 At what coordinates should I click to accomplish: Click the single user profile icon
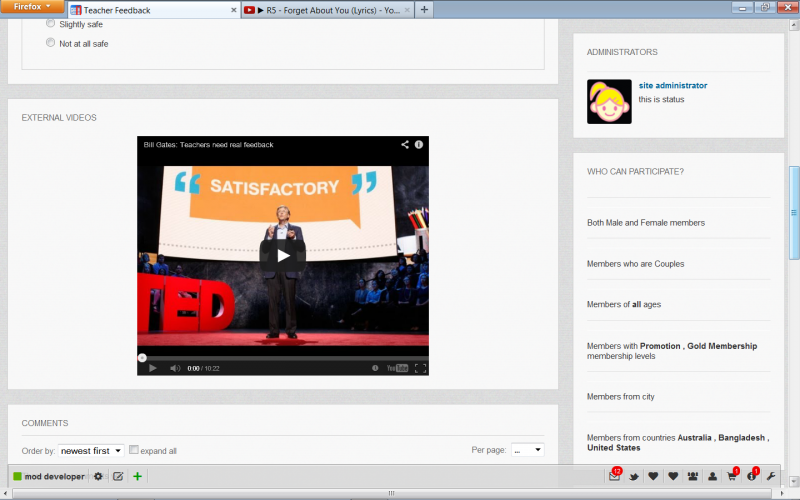pos(712,476)
